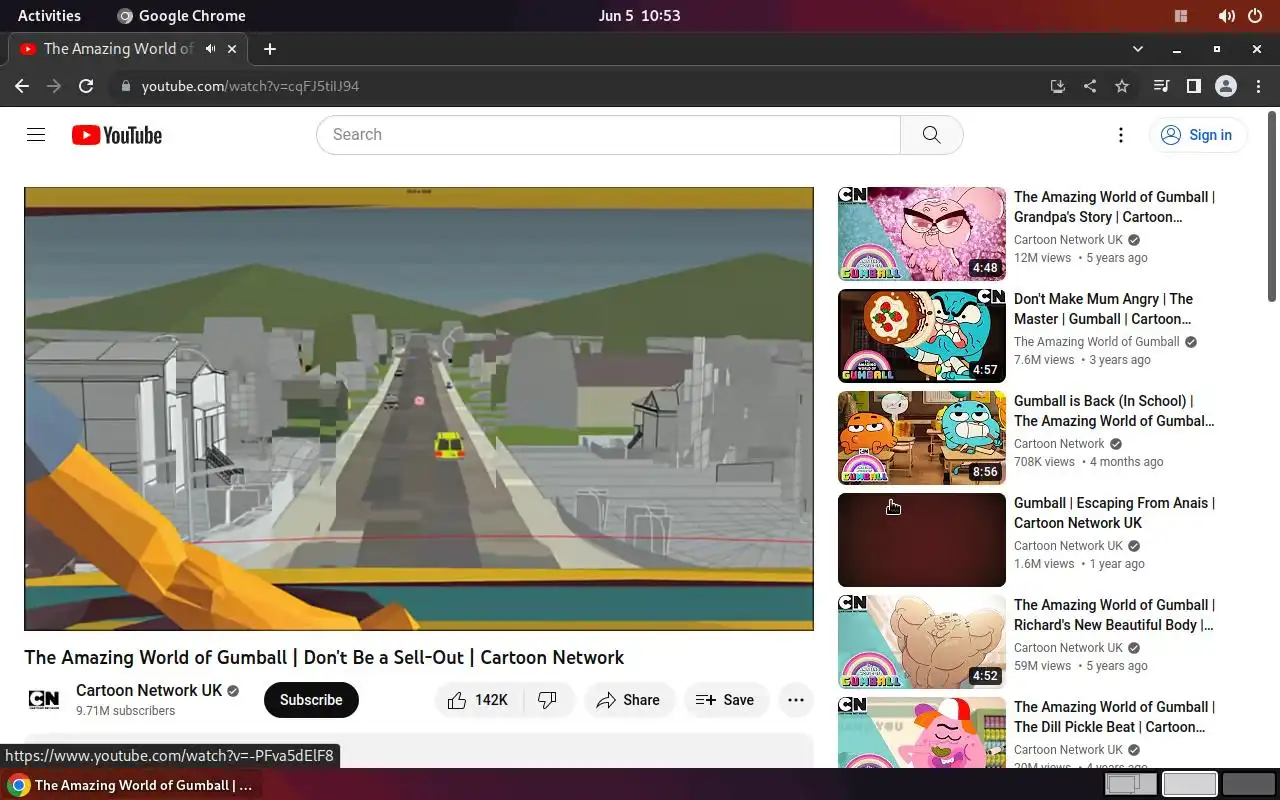Share the Don't Be a Sell-Out video

pos(629,700)
